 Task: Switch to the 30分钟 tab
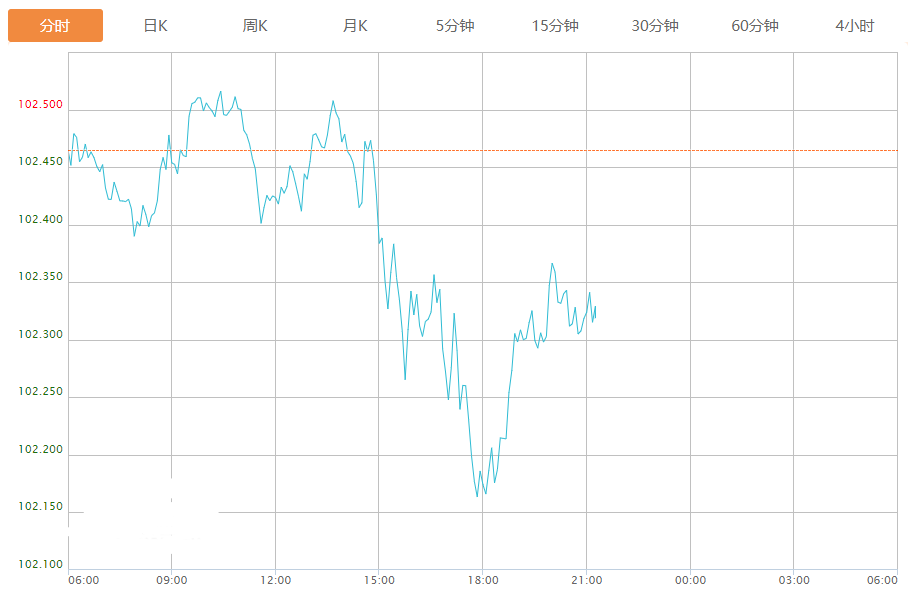tap(655, 26)
